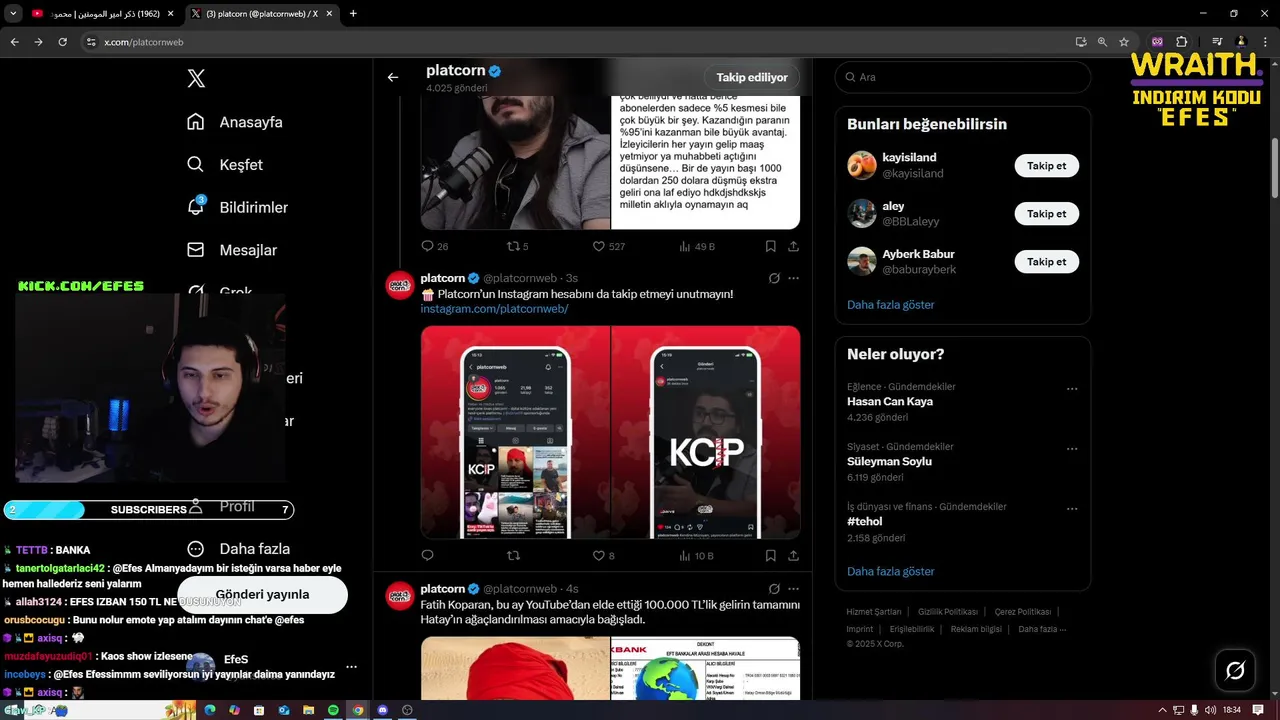Open Chrome media controls icon
This screenshot has width=1280, height=720.
1216,42
